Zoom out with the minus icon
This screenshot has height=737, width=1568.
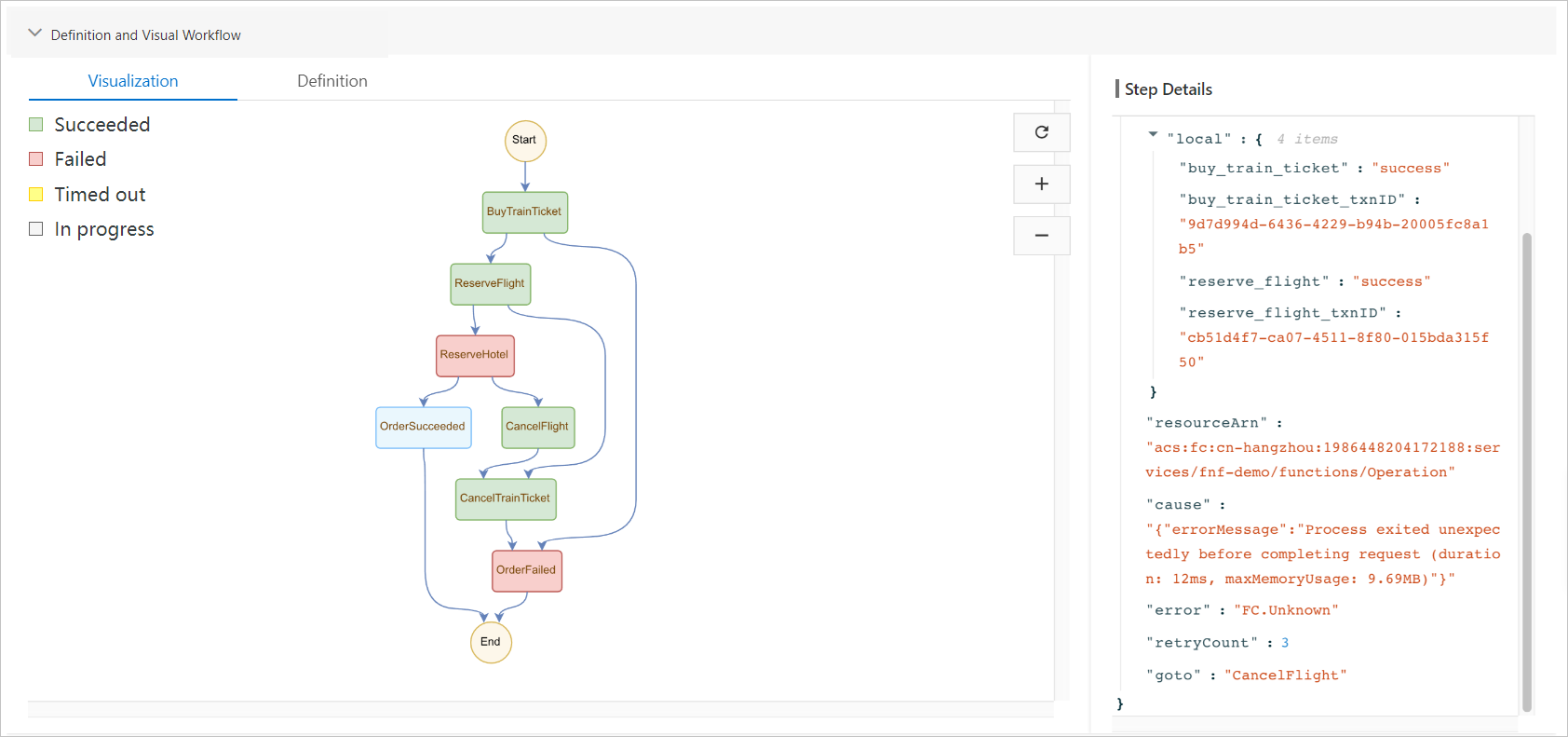point(1041,236)
